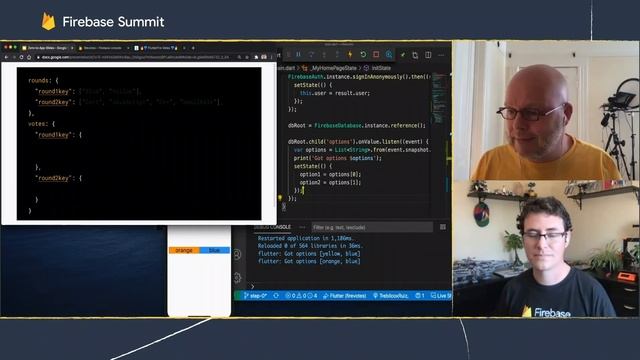Click the debug console prompt chevron

tap(252, 287)
